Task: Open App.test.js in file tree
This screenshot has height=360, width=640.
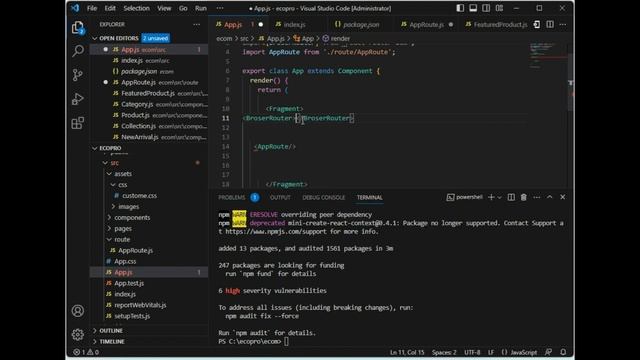Action: (x=129, y=283)
